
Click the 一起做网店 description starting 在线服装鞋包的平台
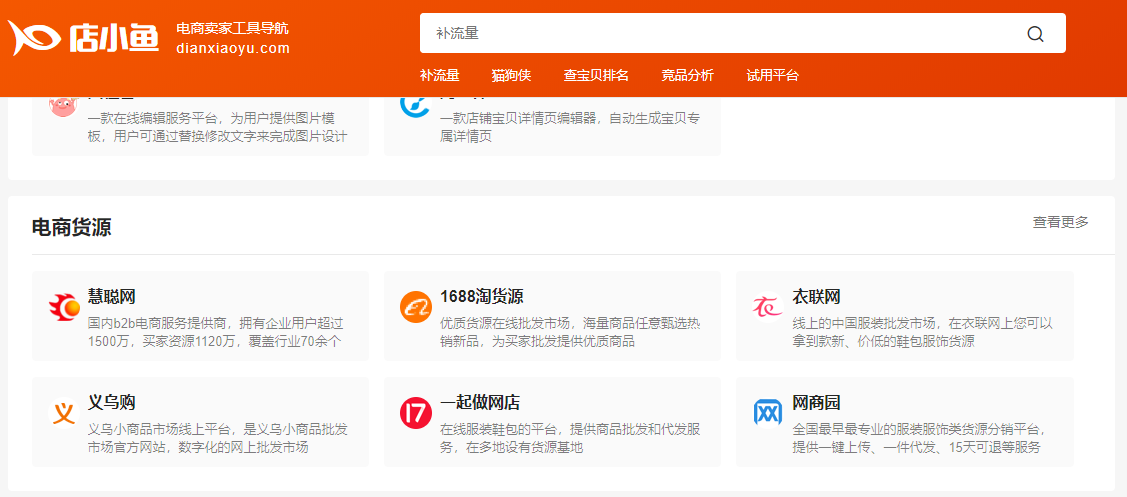pos(570,439)
